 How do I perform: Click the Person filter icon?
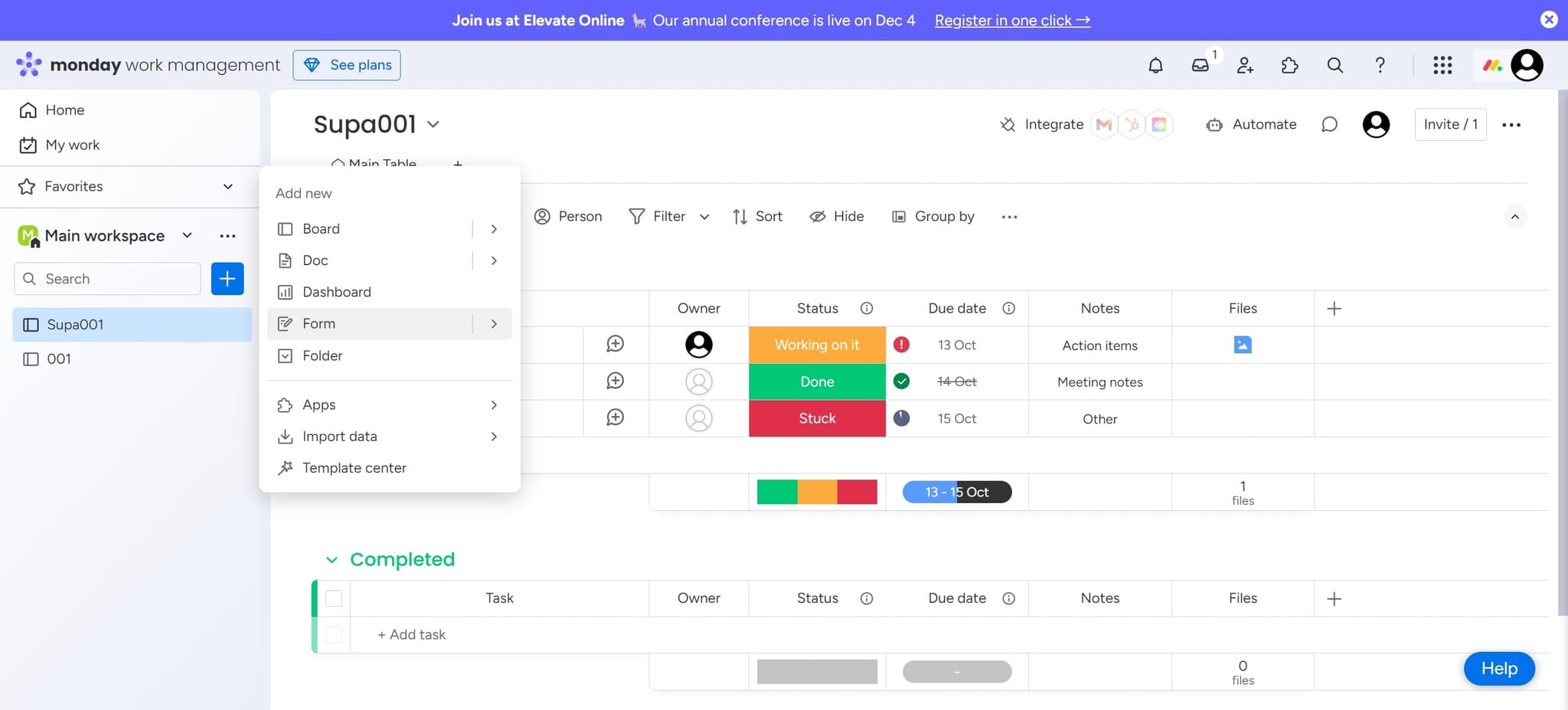(544, 217)
